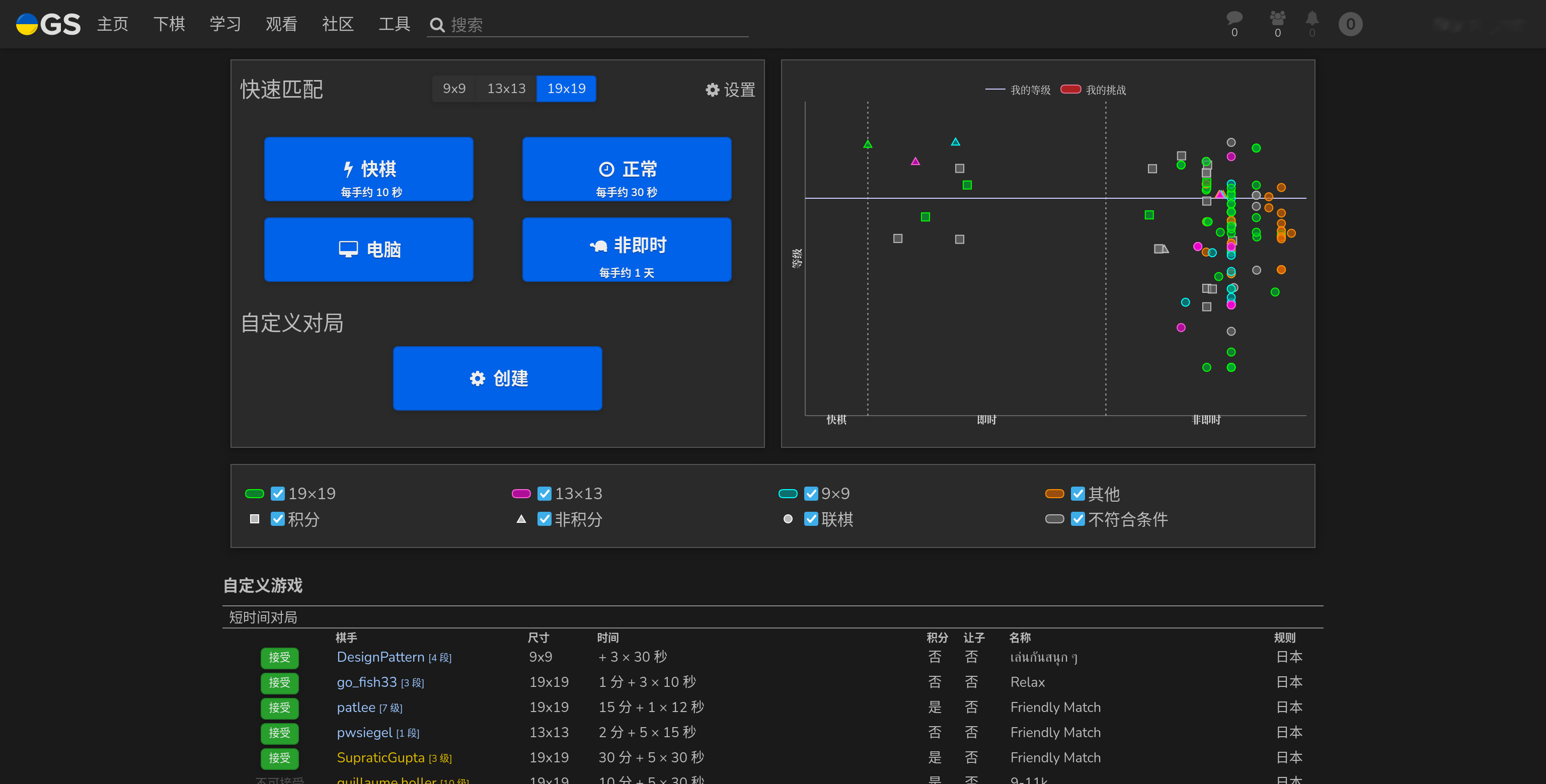
Task: Click the OGS logo in top left
Action: [48, 24]
